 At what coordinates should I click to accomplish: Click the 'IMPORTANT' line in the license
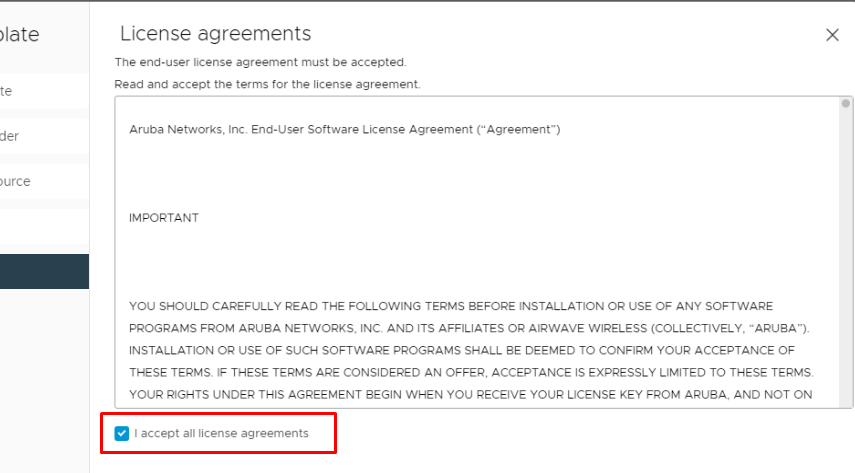click(x=164, y=218)
